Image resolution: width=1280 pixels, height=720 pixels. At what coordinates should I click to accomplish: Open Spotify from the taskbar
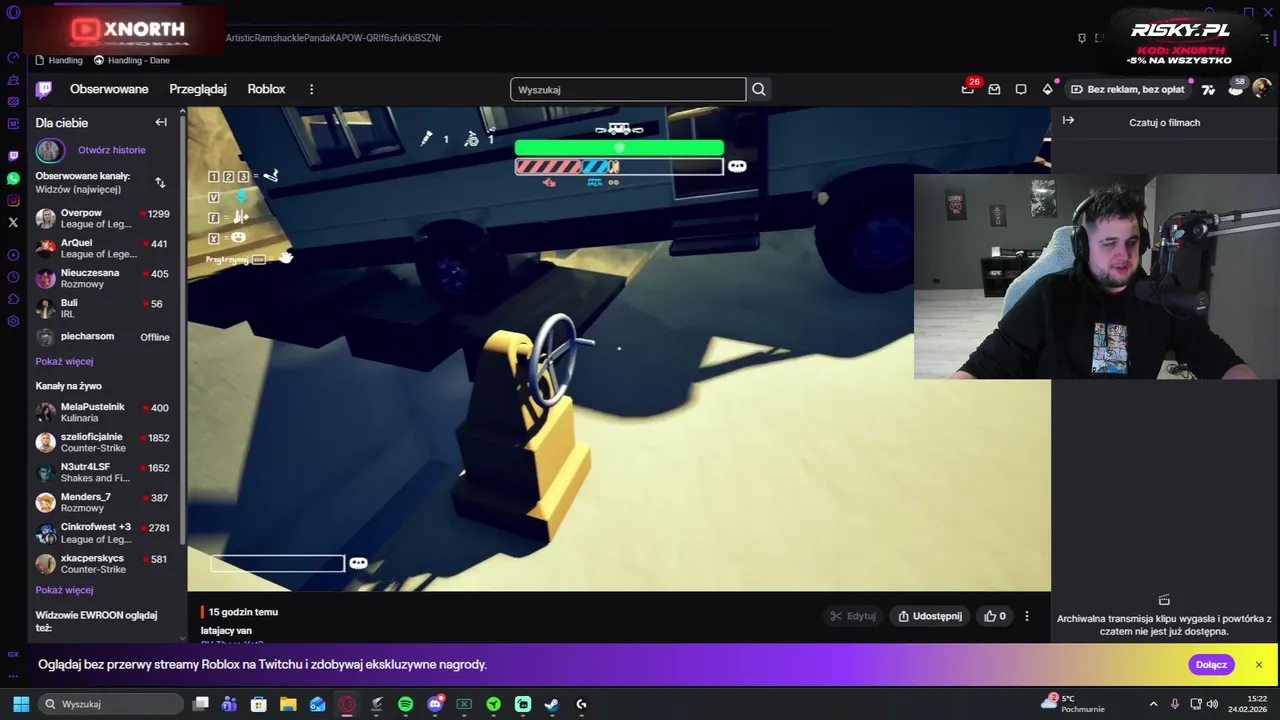pyautogui.click(x=405, y=704)
